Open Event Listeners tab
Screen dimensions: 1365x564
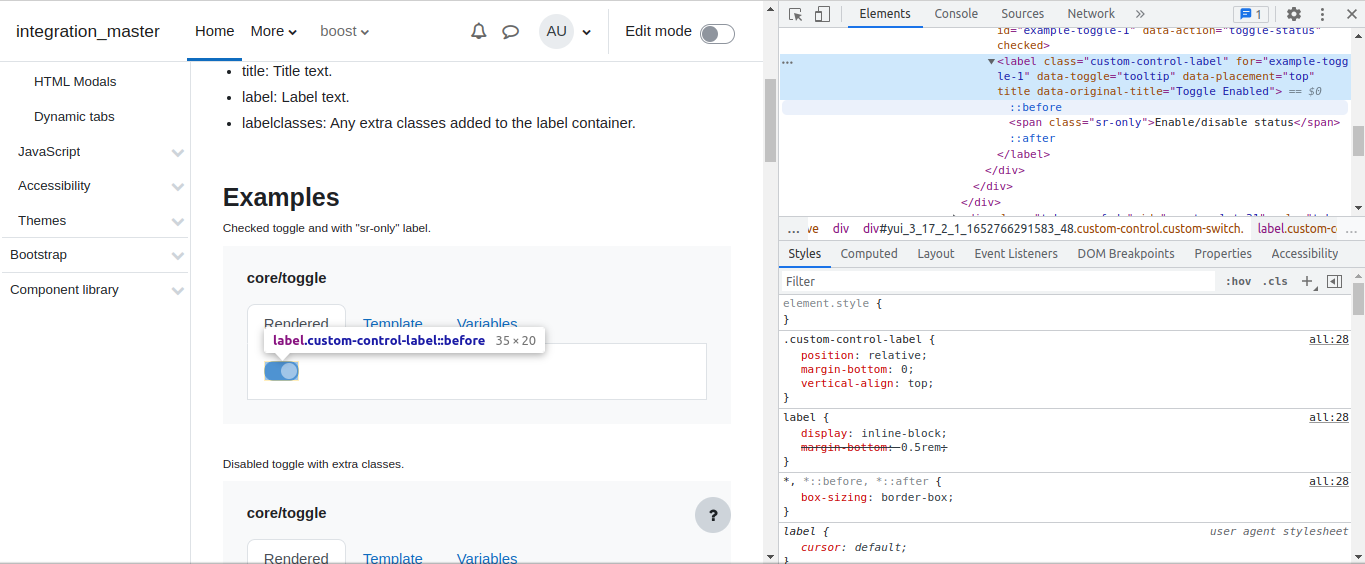[1016, 254]
